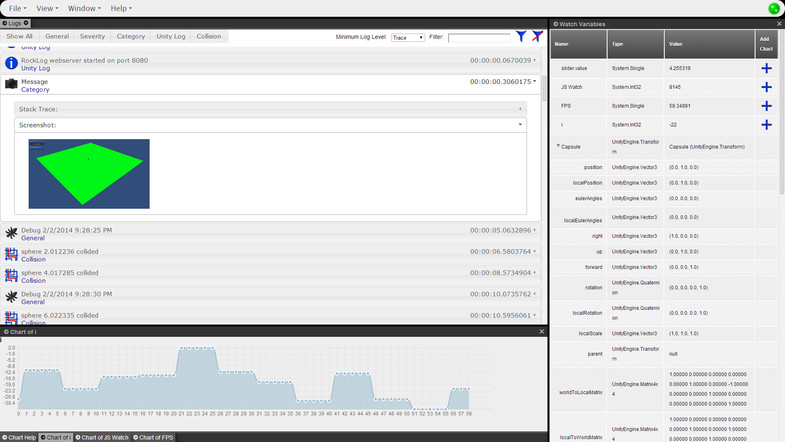Select the Show All log filter
785x442 pixels.
(20, 37)
